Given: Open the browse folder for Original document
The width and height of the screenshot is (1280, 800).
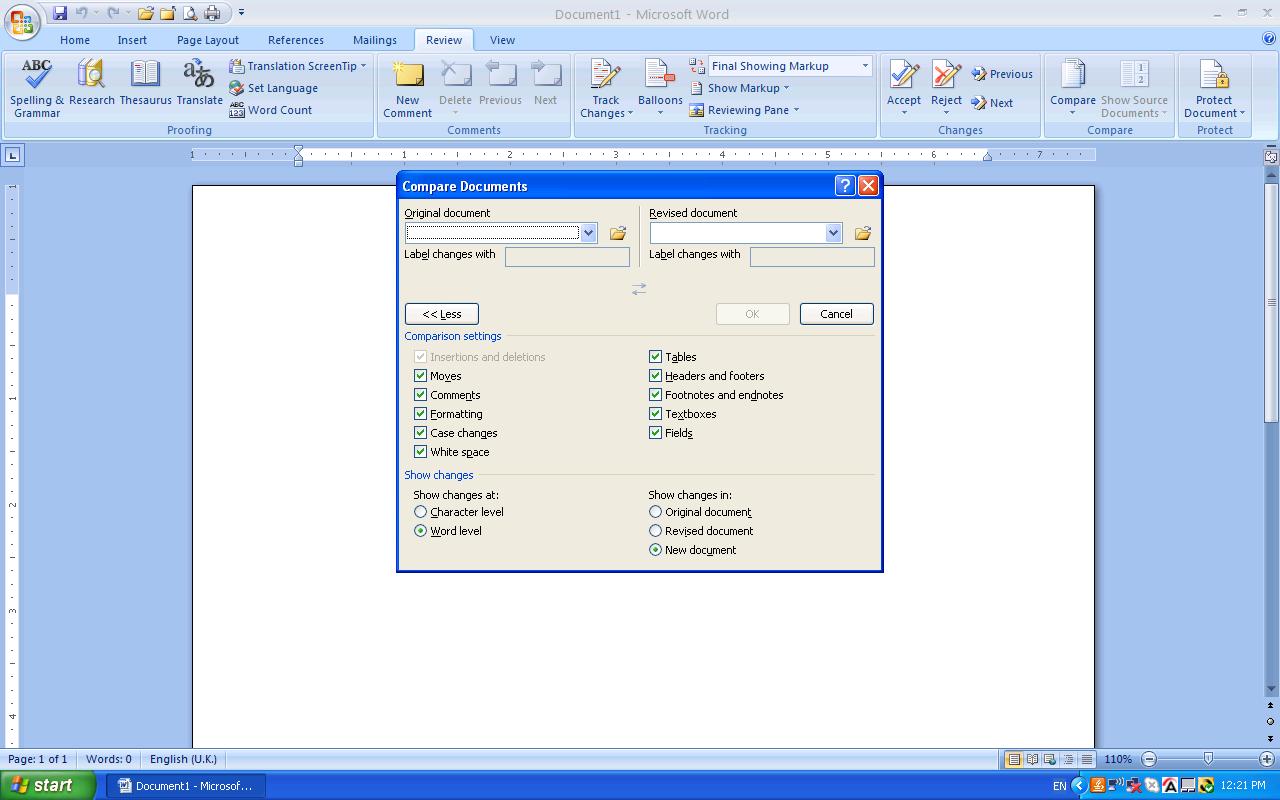Looking at the screenshot, I should point(617,233).
